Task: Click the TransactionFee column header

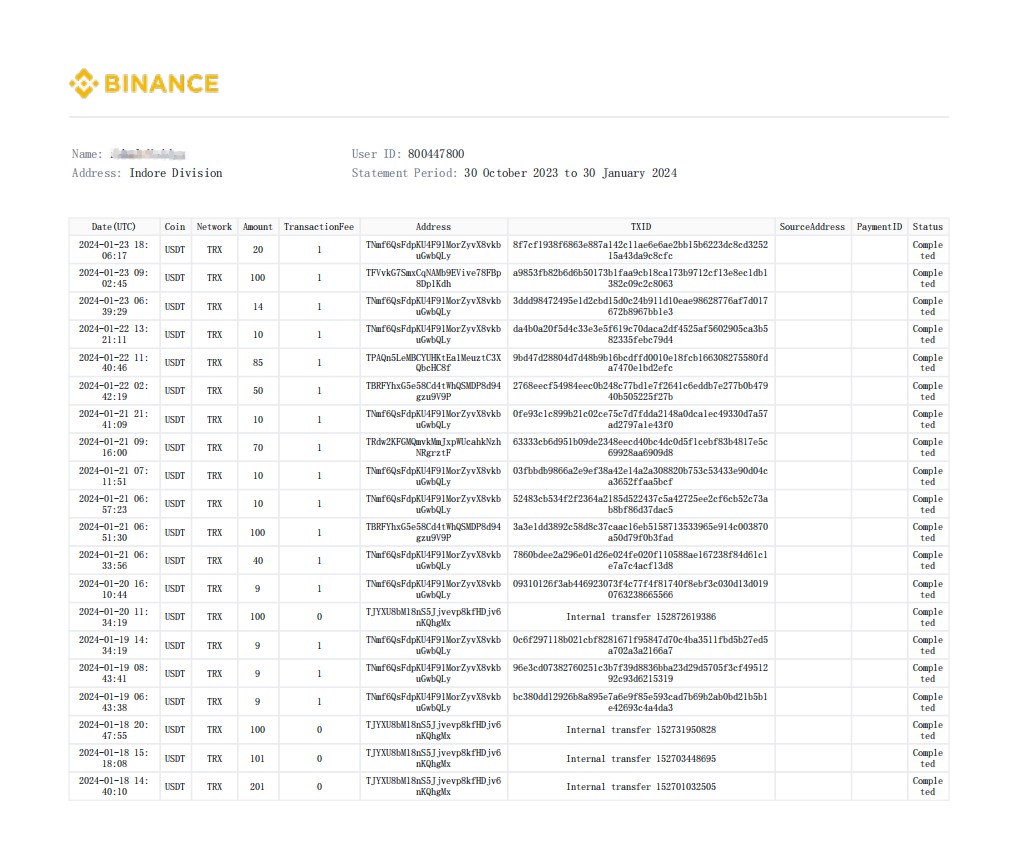Action: (x=319, y=227)
